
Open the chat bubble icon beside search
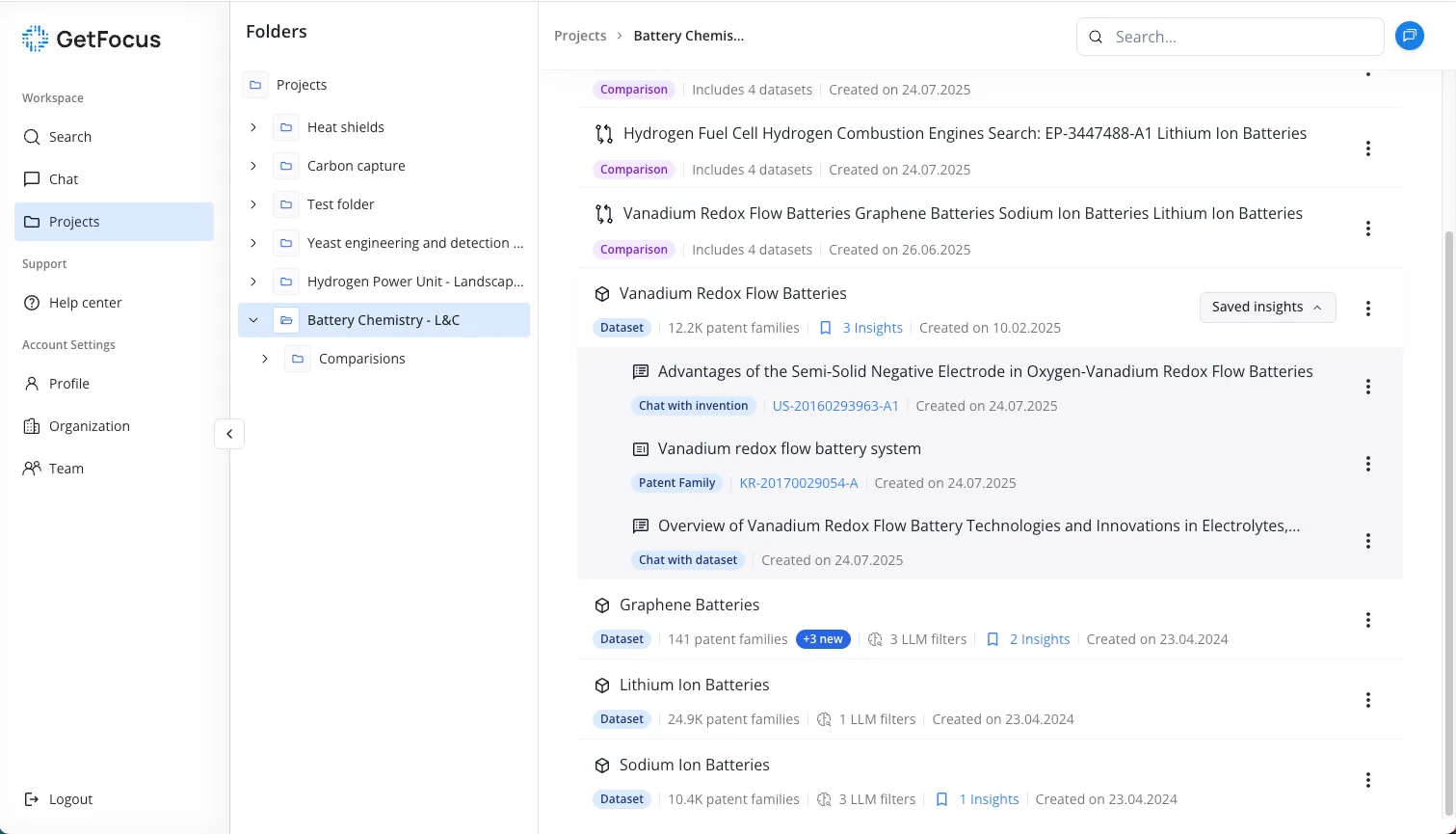(1409, 37)
